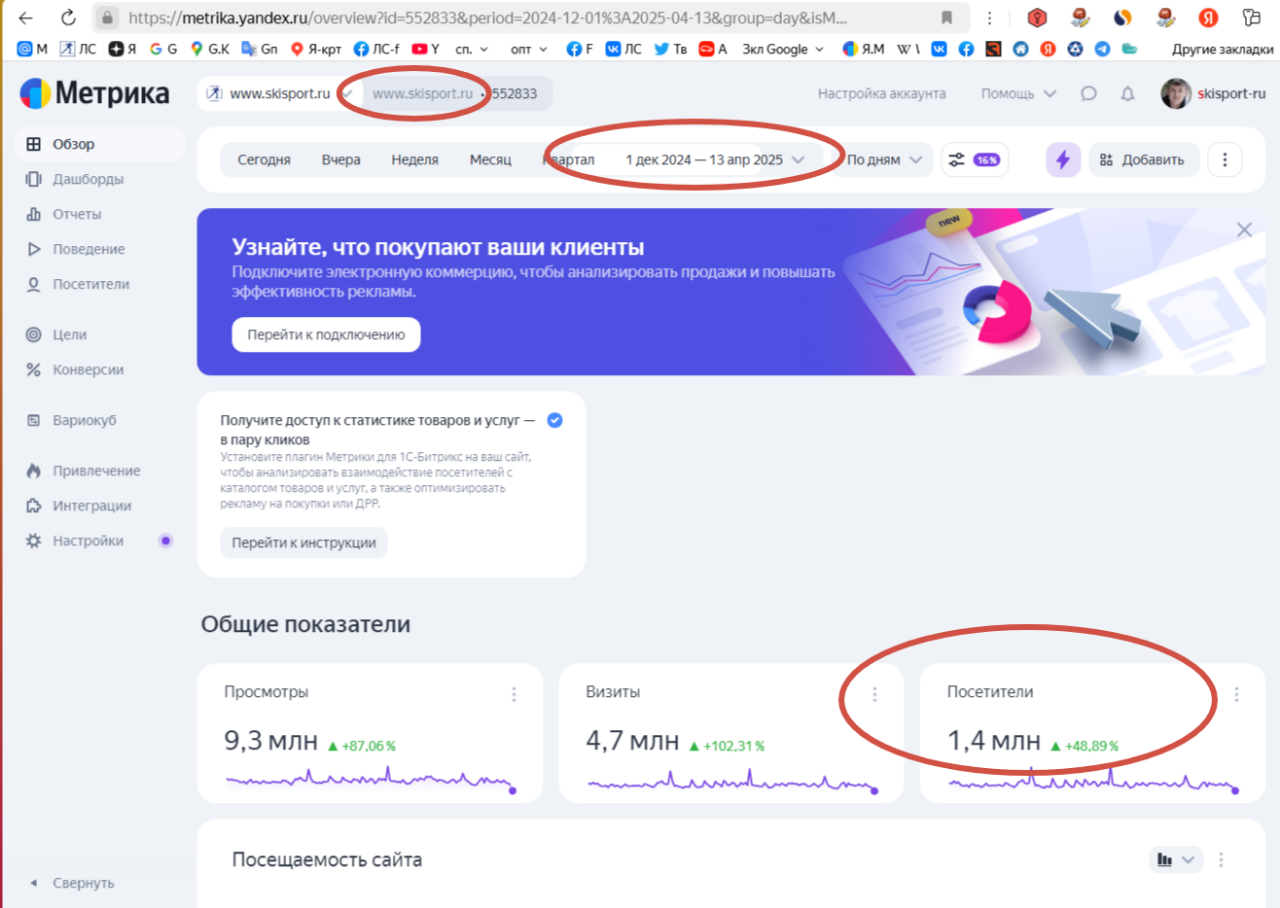1280x908 pixels.
Task: Open browser menu with three vertical dots
Action: [989, 17]
